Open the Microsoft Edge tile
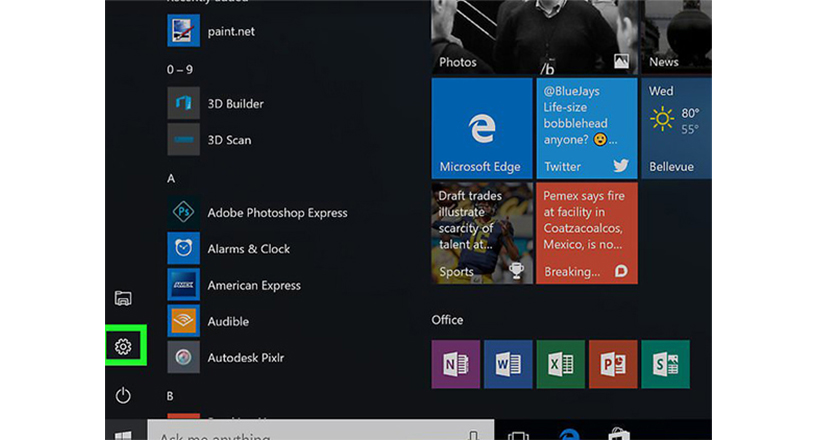The image size is (818, 440). (482, 128)
